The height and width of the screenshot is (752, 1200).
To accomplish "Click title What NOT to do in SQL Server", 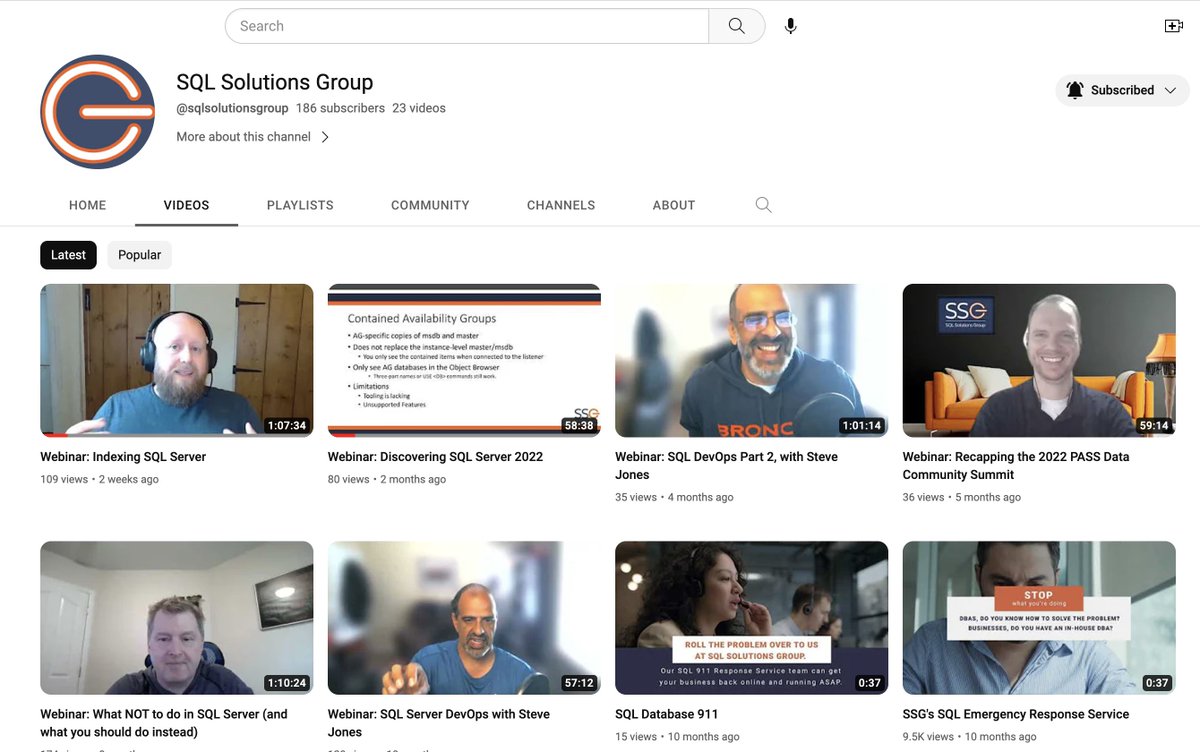I will click(x=164, y=723).
